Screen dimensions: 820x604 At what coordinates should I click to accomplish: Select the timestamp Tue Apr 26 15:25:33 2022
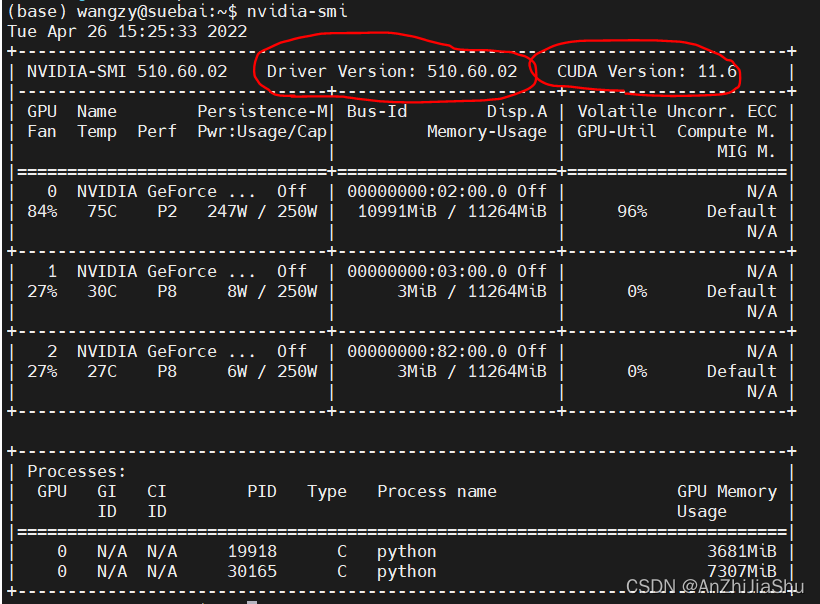[127, 31]
